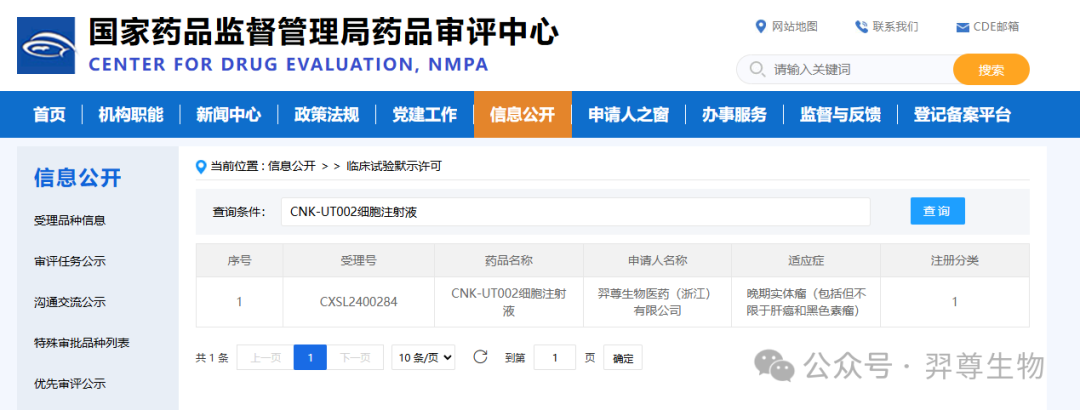Click the page number jump input box
The image size is (1080, 410).
click(x=554, y=358)
